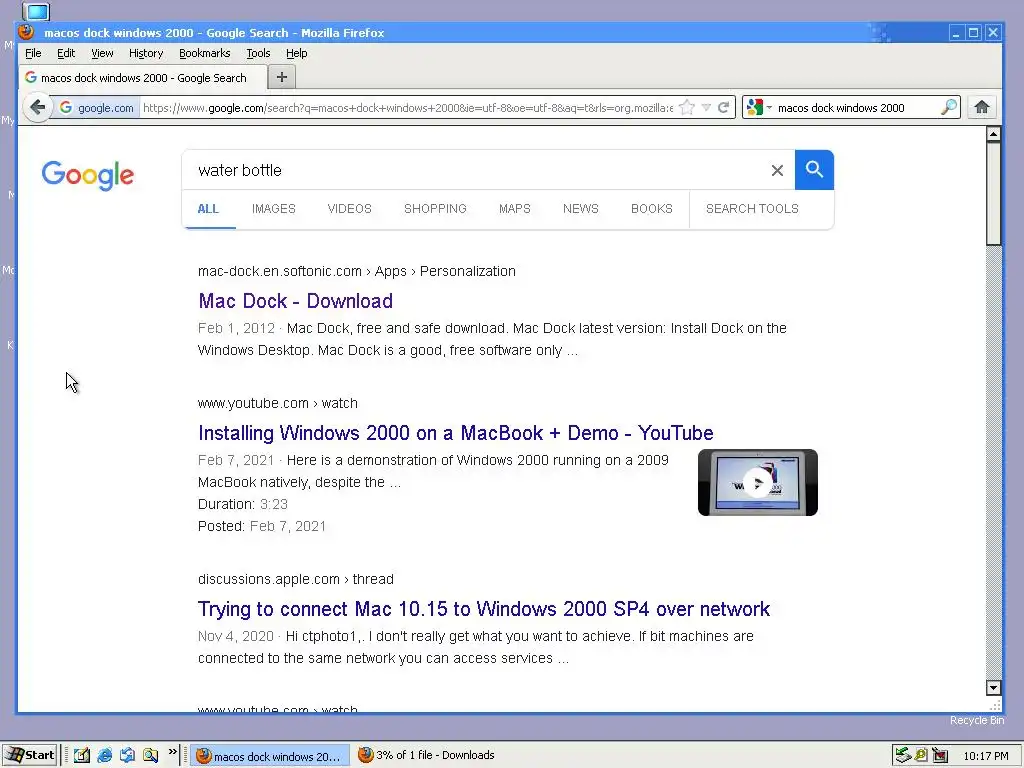The width and height of the screenshot is (1024, 768).
Task: Open the Edit menu
Action: (66, 54)
